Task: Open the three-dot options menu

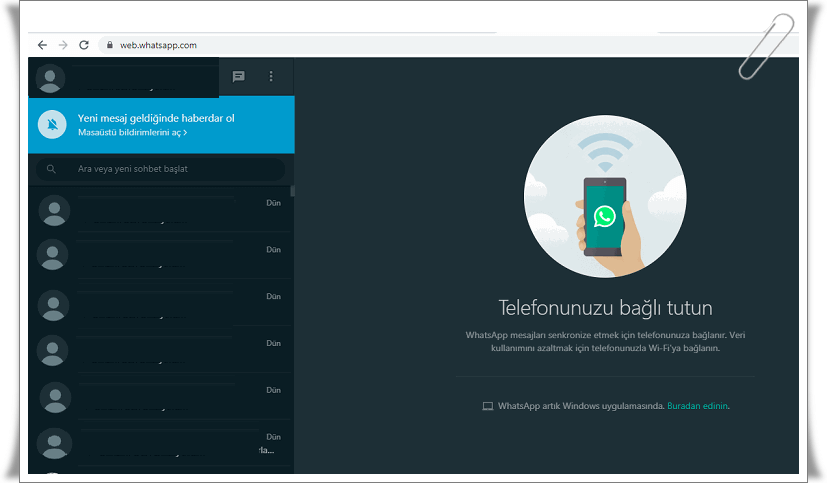Action: point(271,76)
